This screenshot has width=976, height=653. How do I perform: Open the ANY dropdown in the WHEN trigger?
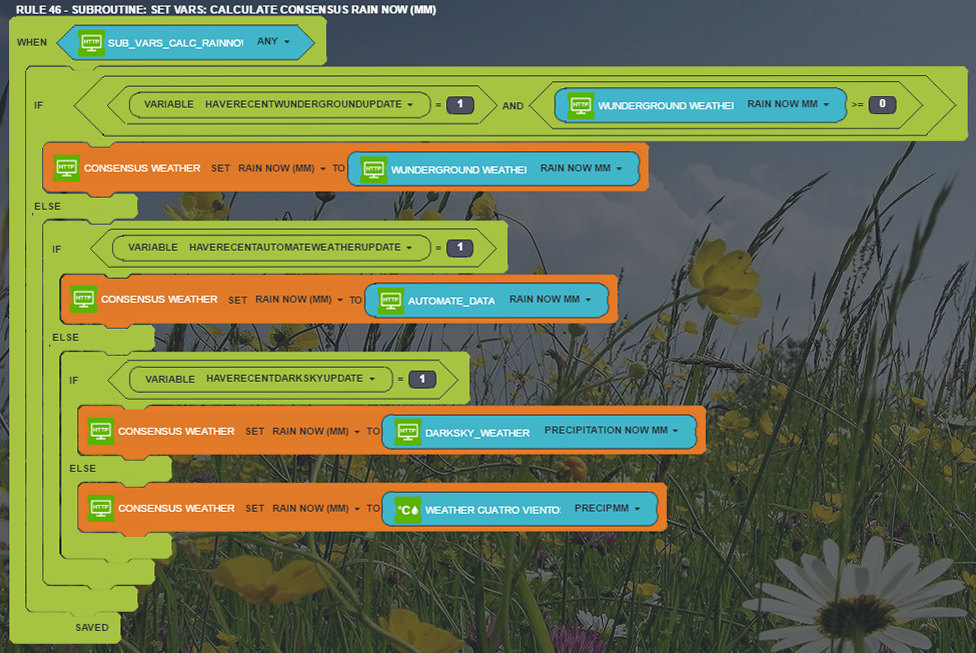tap(273, 42)
